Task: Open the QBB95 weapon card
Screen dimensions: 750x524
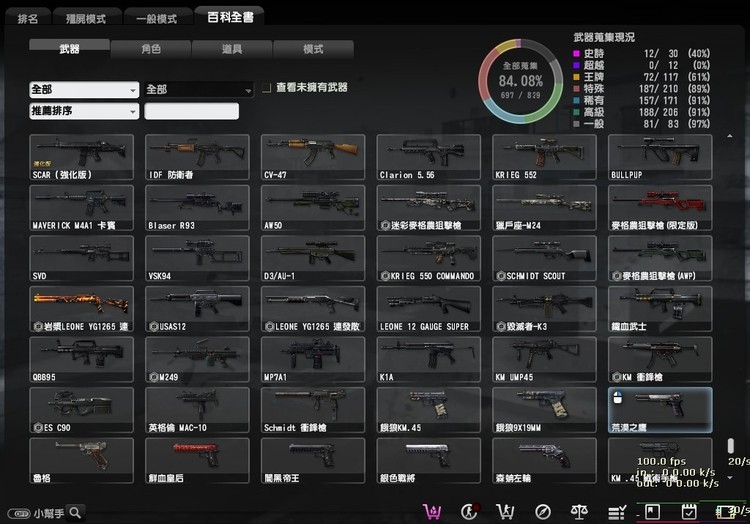Action: [81, 360]
